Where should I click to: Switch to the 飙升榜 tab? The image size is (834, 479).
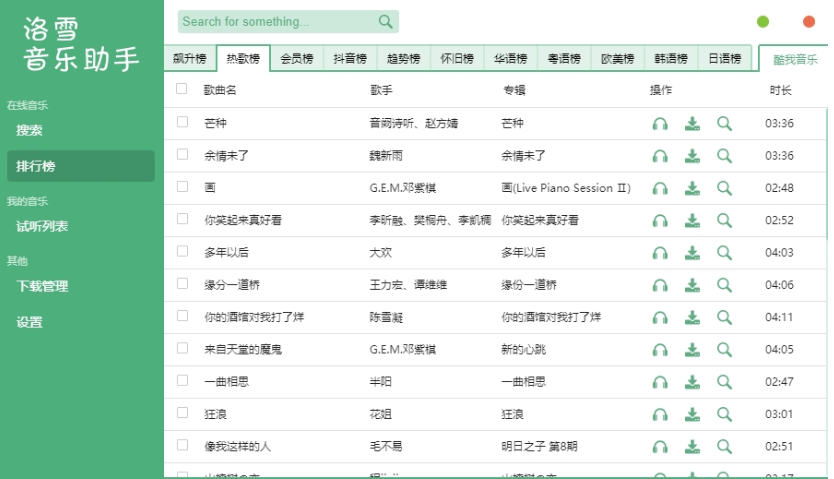click(x=189, y=59)
